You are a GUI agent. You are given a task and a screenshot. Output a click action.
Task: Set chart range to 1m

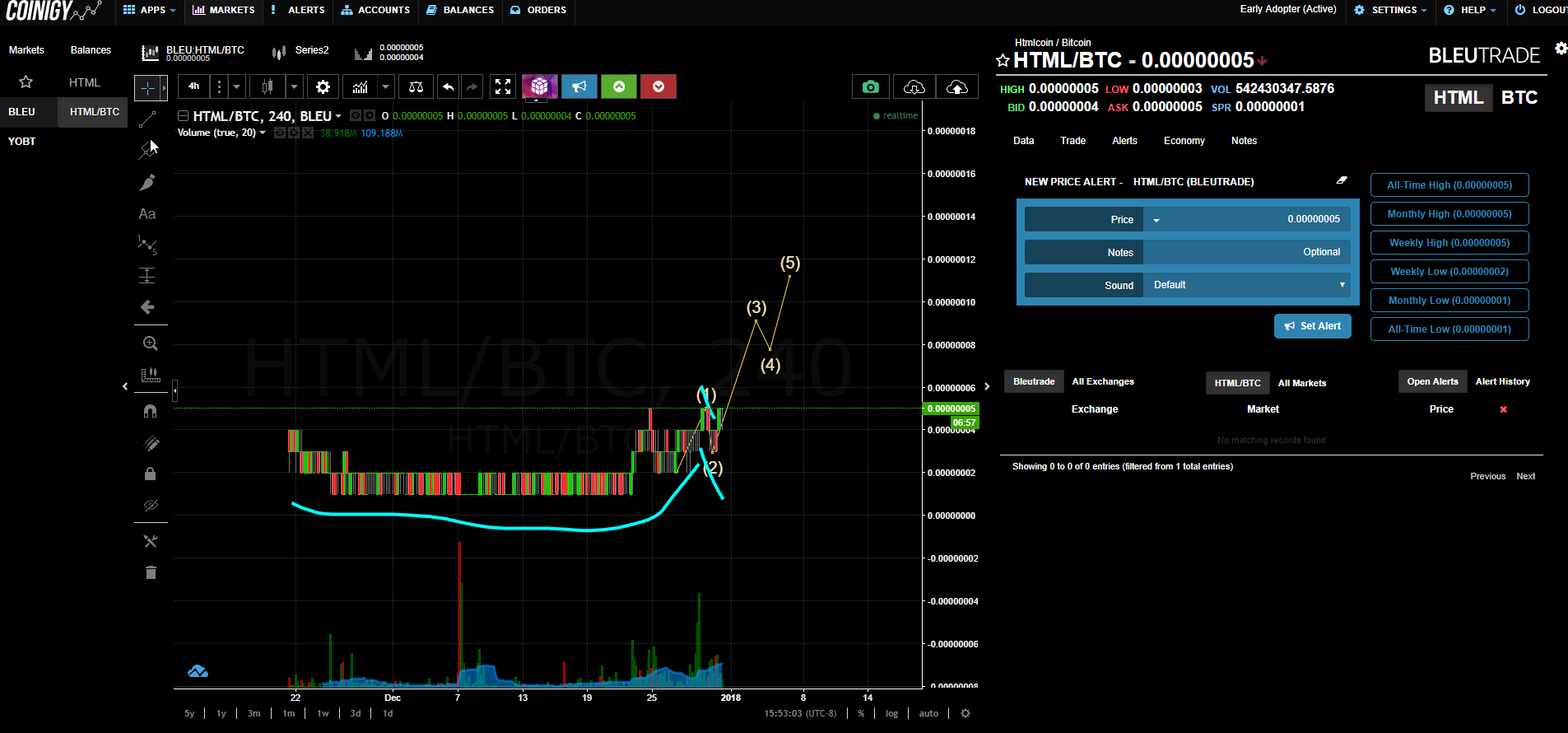(288, 713)
